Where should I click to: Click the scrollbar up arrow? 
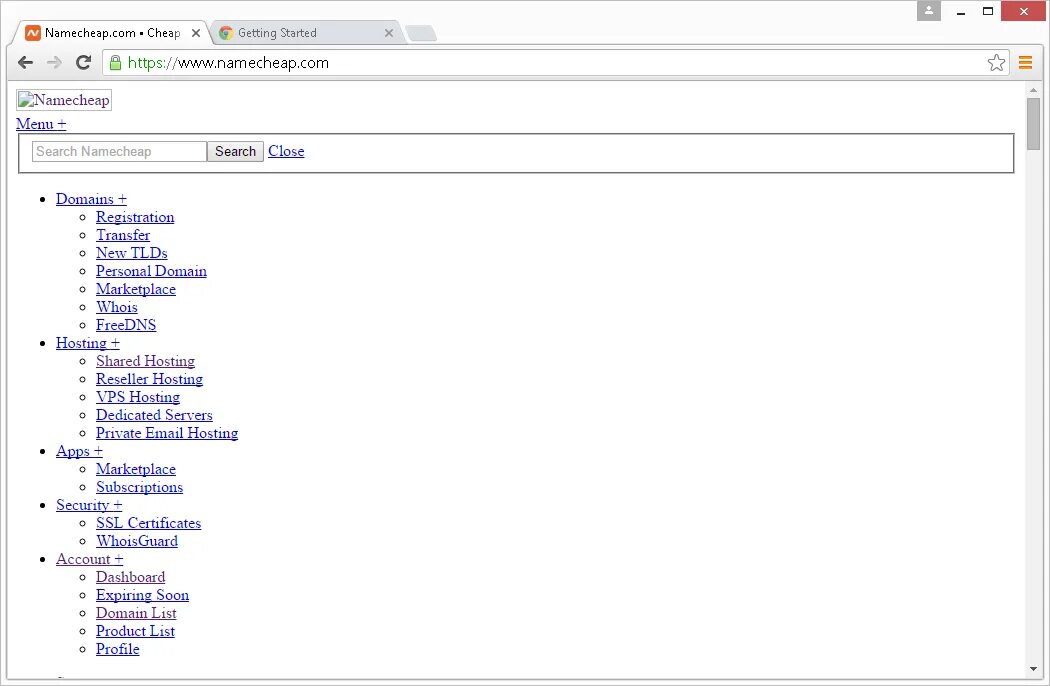[x=1033, y=90]
